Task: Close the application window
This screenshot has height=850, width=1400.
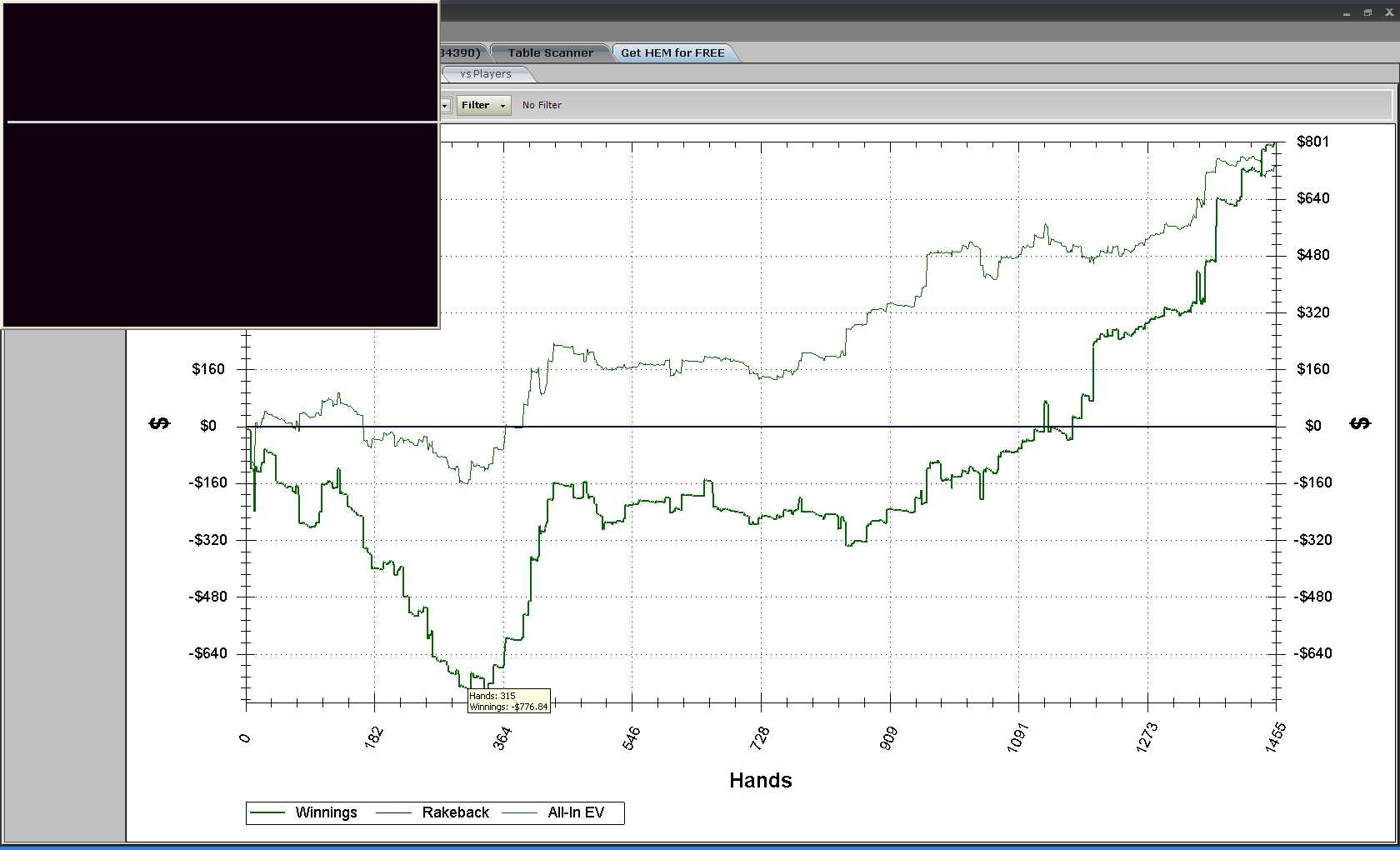Action: pos(1389,13)
